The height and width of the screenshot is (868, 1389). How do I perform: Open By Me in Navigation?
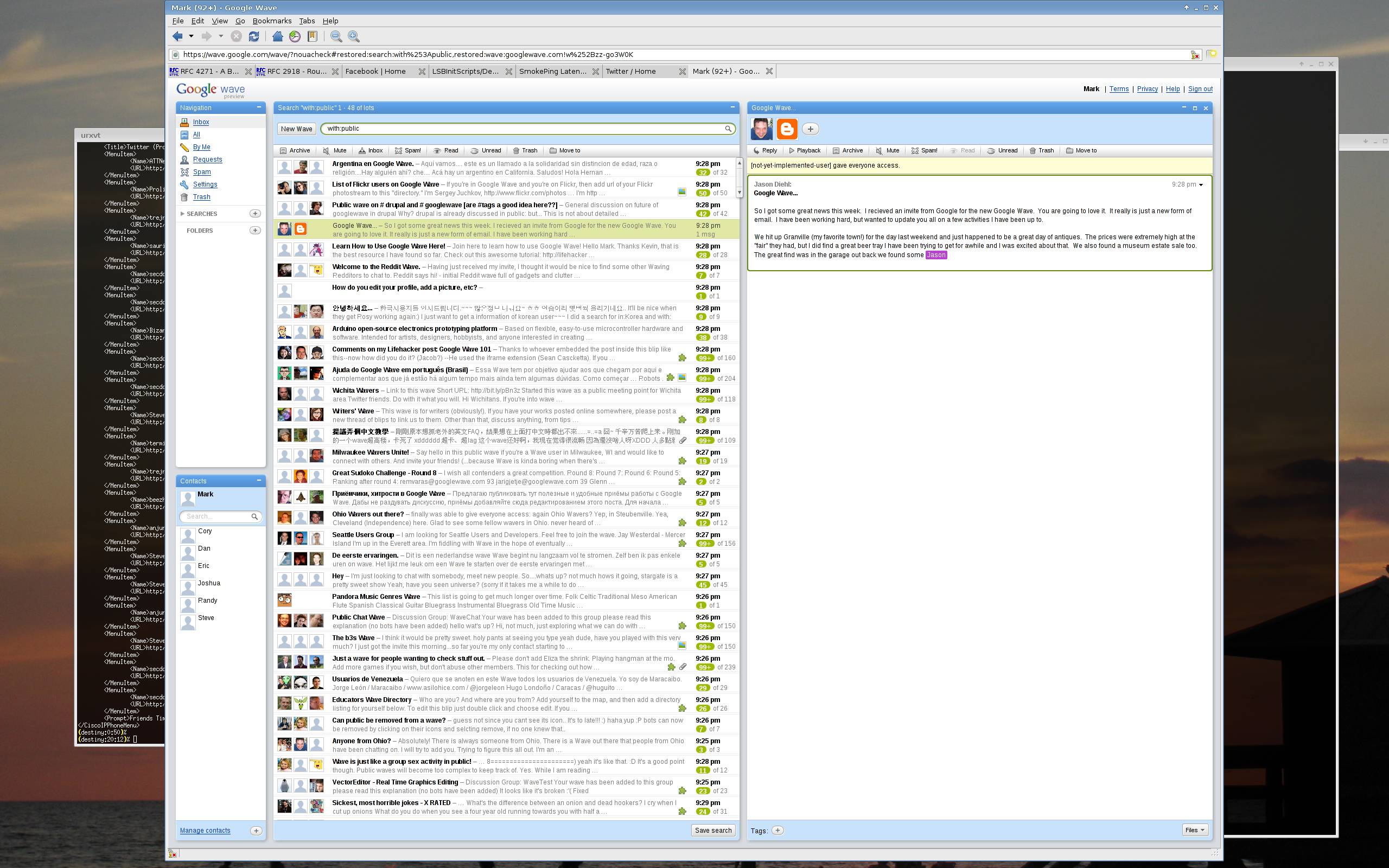pos(201,147)
